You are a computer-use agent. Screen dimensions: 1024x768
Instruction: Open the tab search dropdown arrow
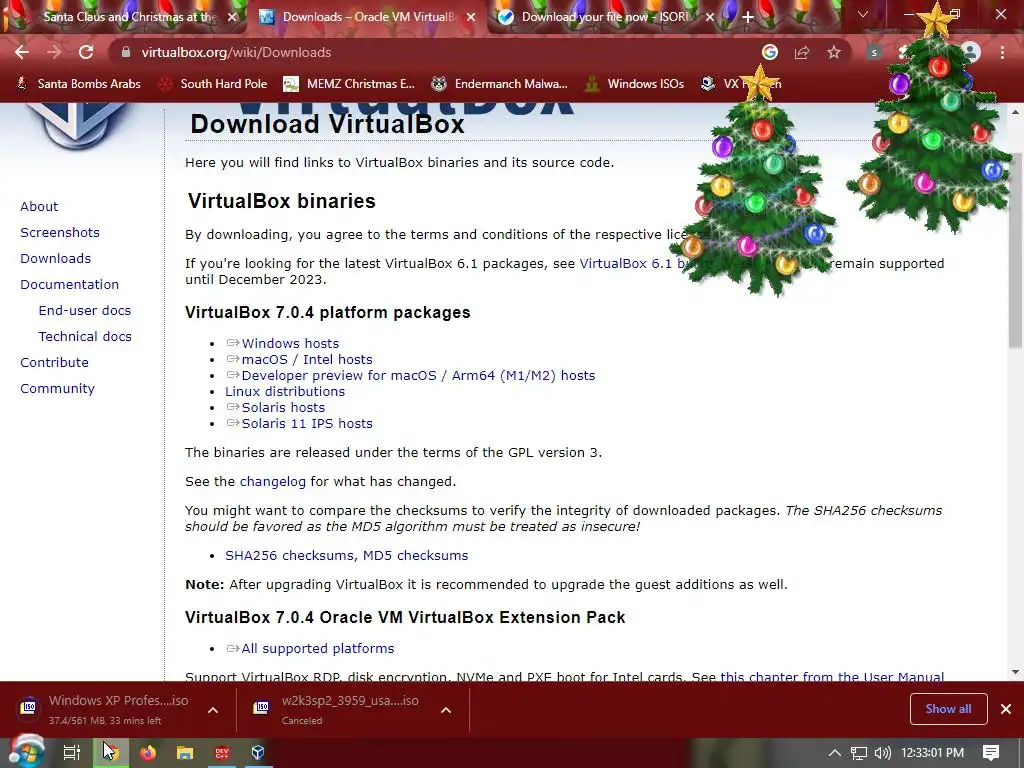pyautogui.click(x=863, y=14)
